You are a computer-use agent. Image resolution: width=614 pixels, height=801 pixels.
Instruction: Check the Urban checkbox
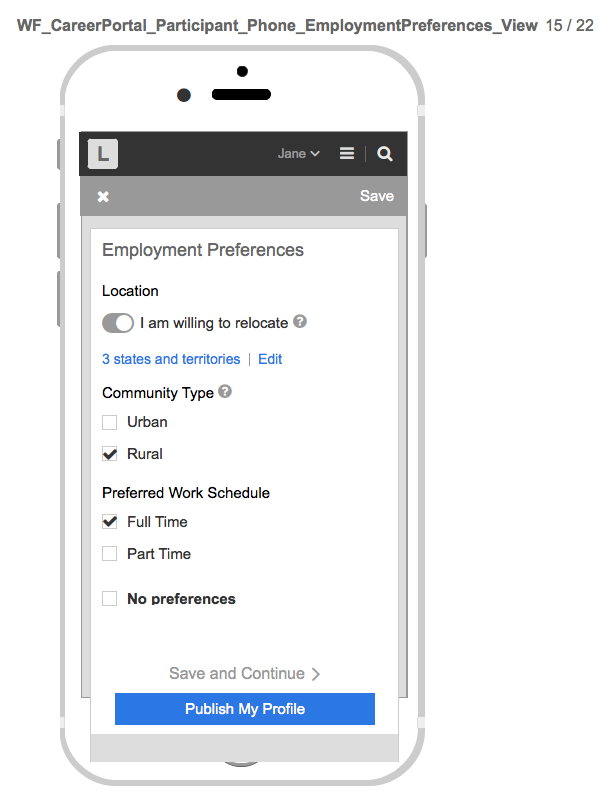click(110, 422)
